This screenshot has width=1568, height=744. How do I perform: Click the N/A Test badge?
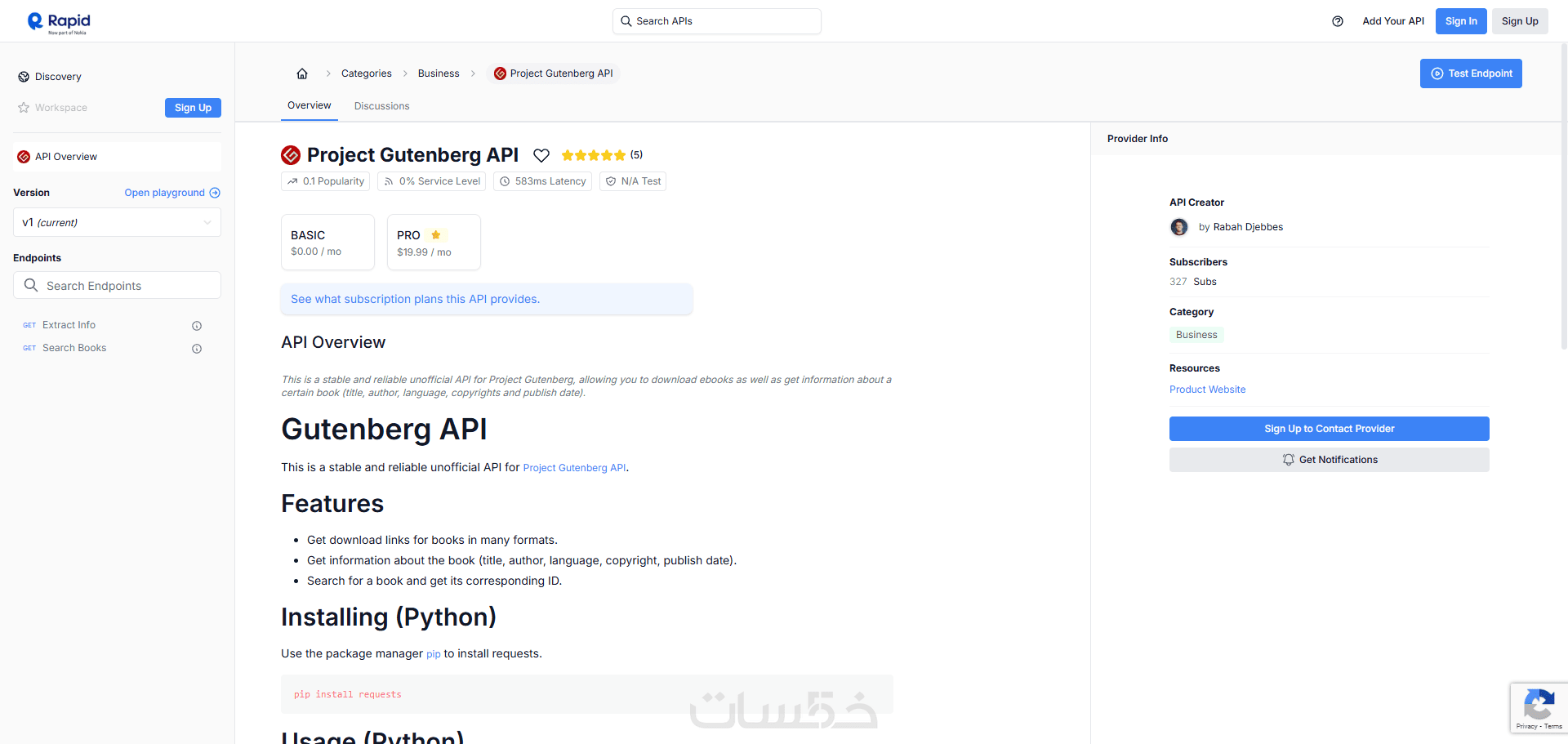point(633,181)
